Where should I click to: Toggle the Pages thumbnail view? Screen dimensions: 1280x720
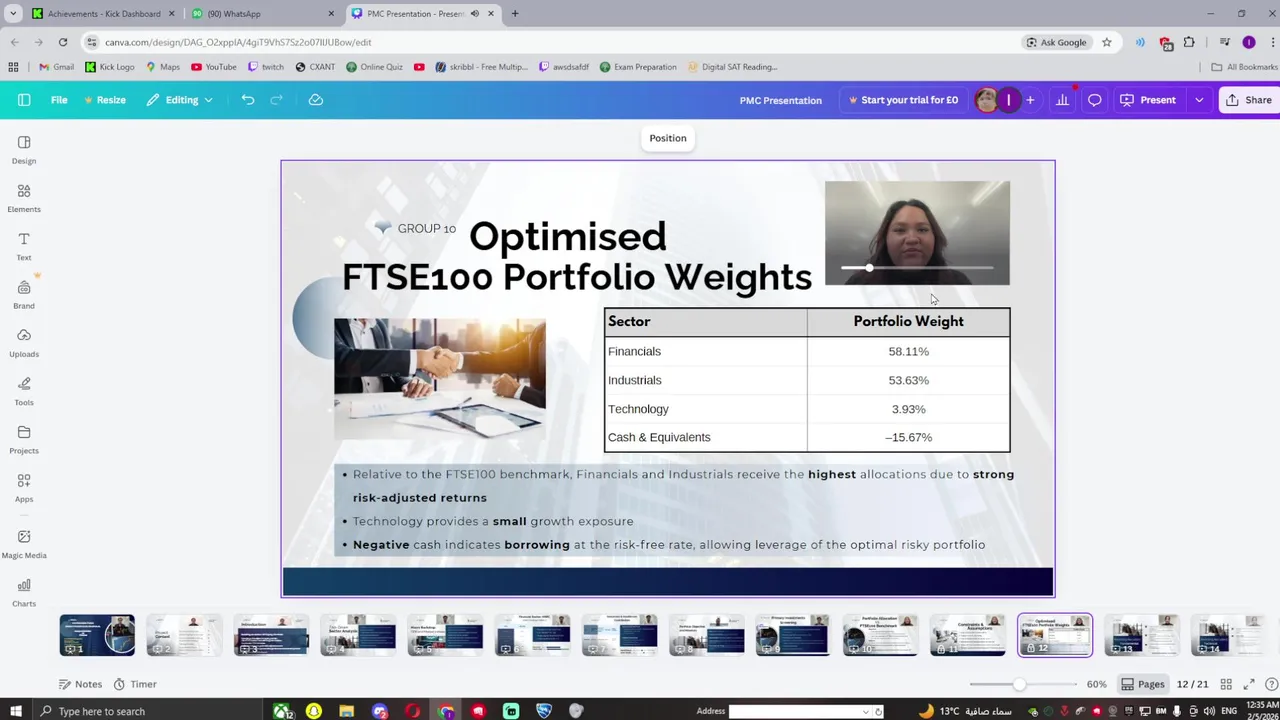(x=1142, y=684)
